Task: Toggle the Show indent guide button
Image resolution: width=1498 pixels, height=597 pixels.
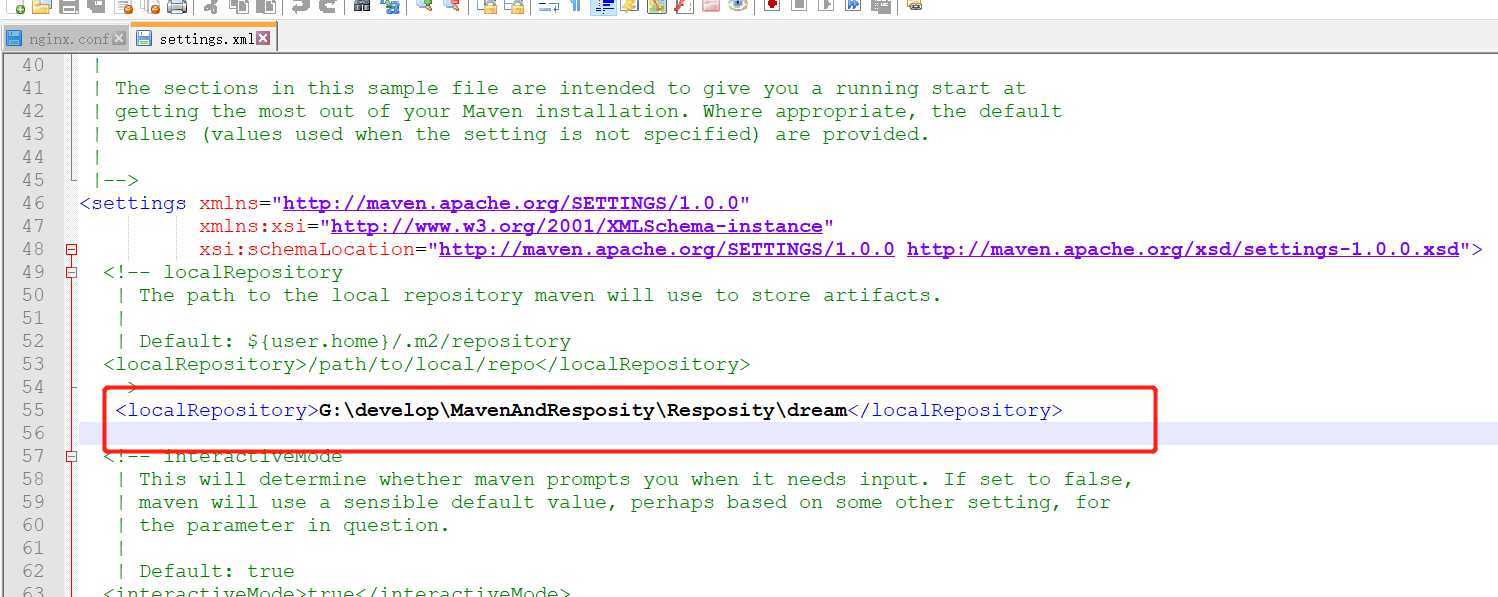Action: [603, 6]
